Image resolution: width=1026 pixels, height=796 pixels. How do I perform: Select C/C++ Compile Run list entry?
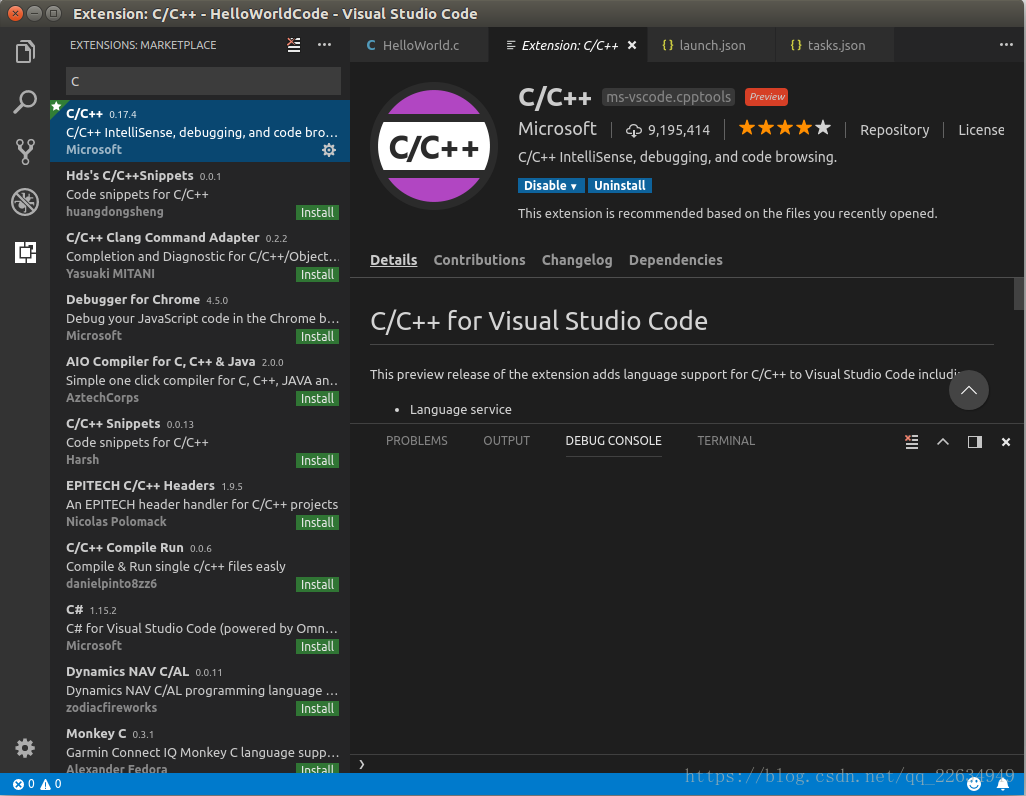[x=200, y=566]
